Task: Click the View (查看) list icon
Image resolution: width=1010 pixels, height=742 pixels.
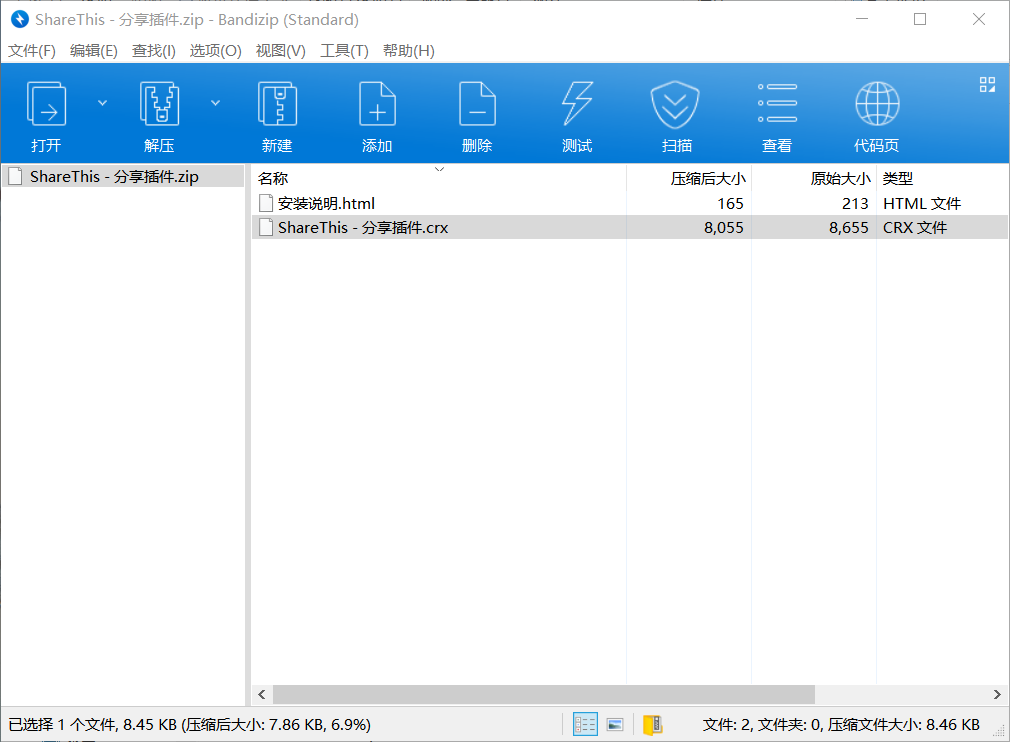Action: tap(777, 103)
